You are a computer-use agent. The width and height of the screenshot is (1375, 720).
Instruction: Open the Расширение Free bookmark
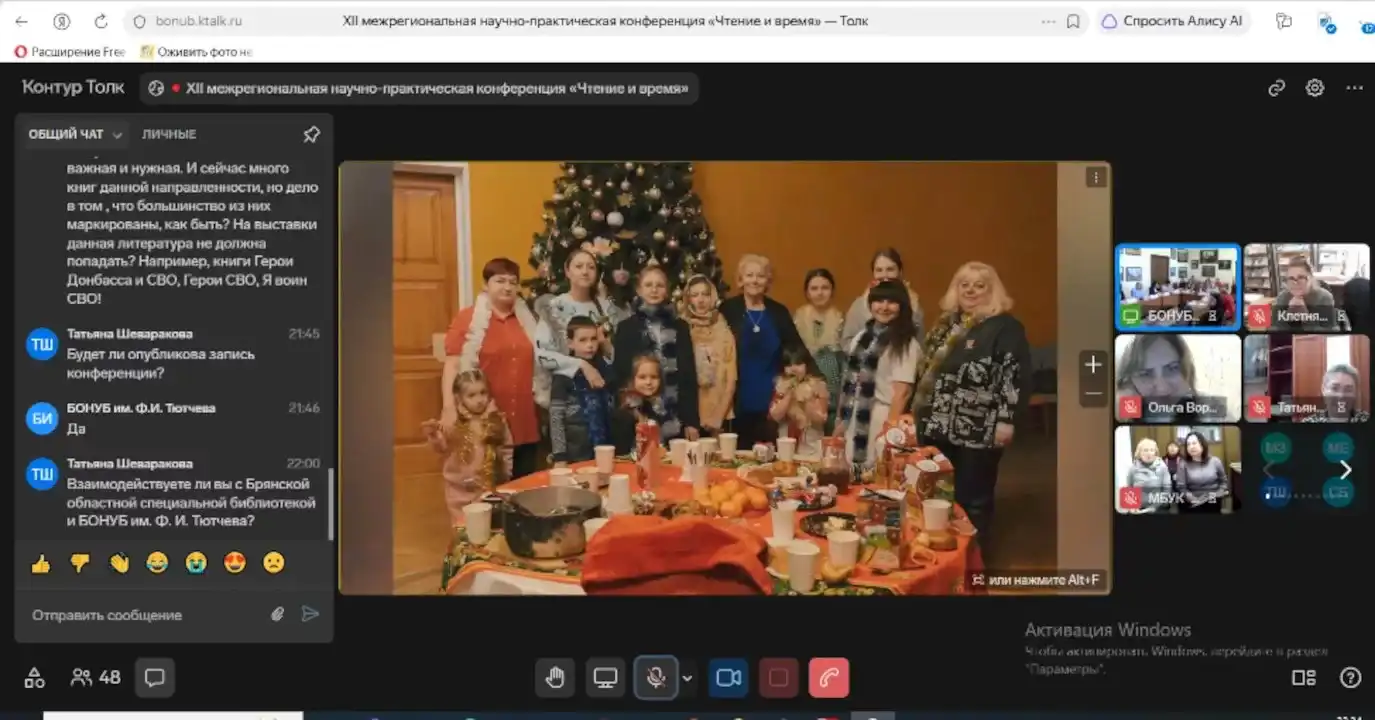[70, 52]
